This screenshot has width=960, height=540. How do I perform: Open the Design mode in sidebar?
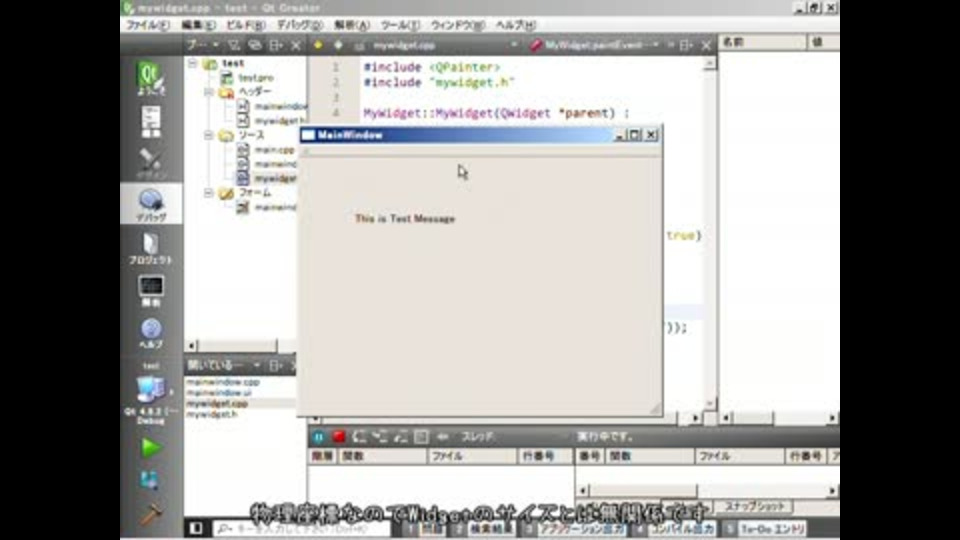point(151,163)
